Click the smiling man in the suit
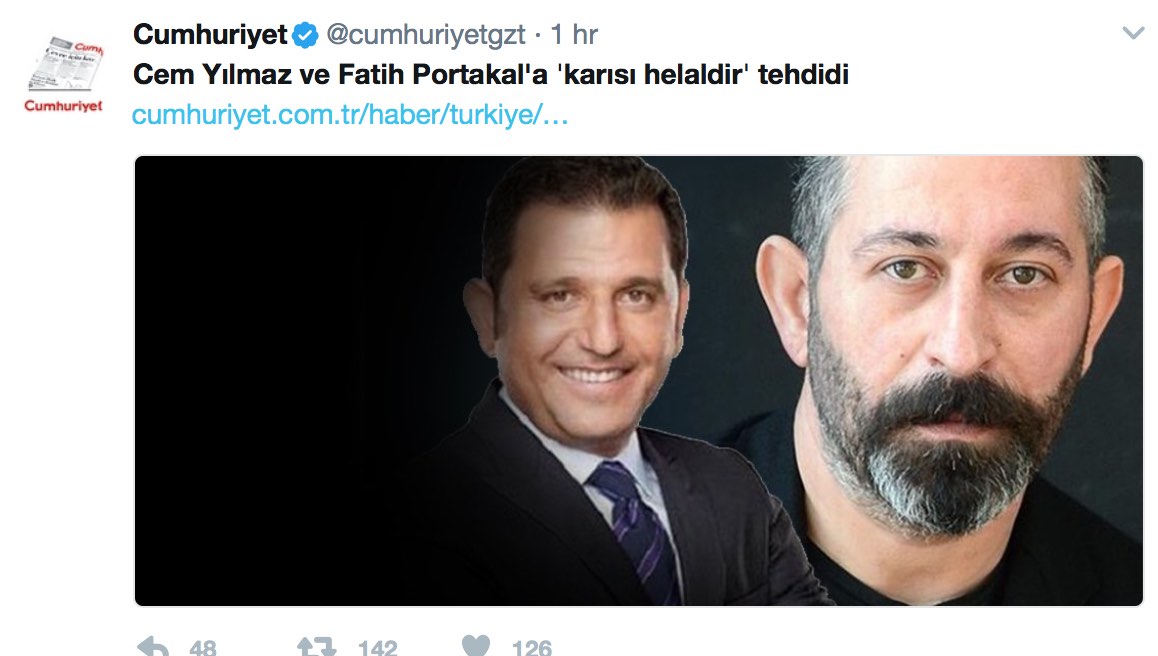1158x656 pixels. pyautogui.click(x=591, y=384)
